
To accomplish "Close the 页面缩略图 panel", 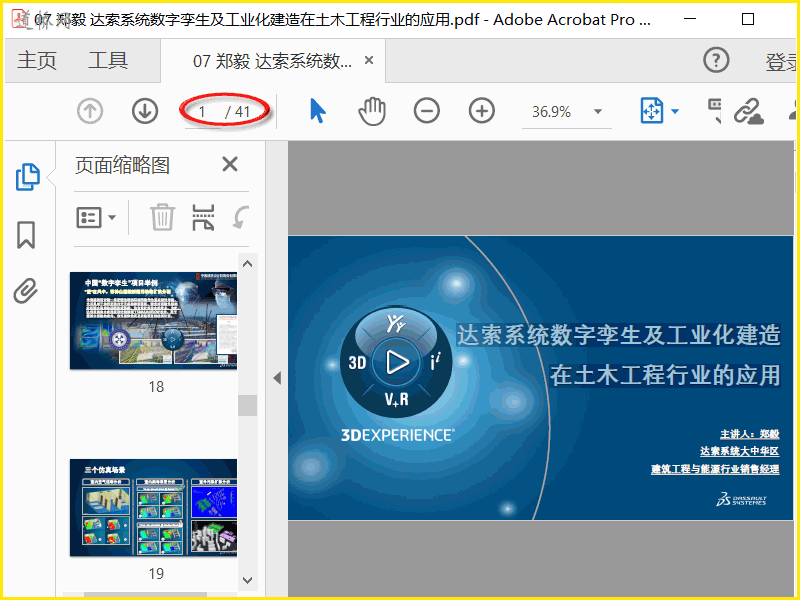I will pos(230,164).
